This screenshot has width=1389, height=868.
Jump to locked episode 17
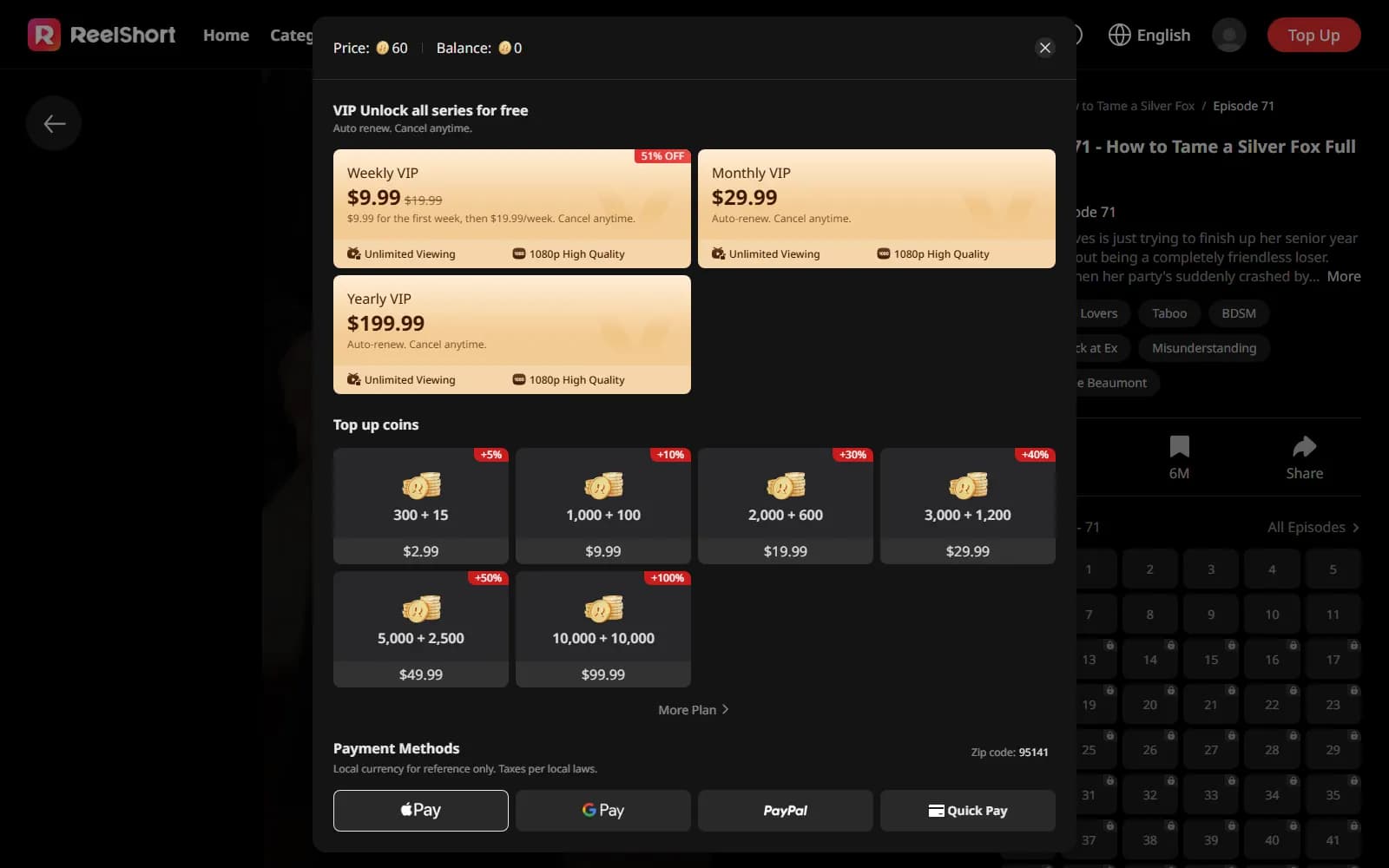tap(1333, 660)
